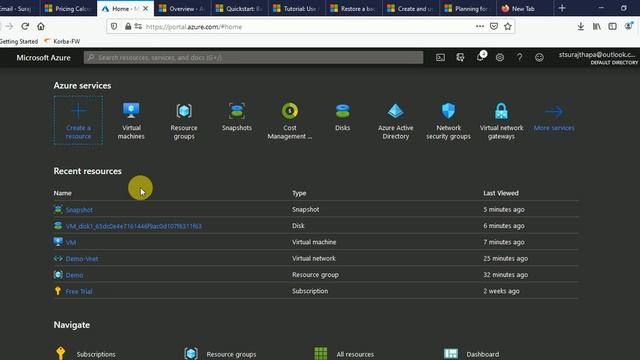The image size is (640, 360).
Task: Open VM virtual machine link
Action: [71, 242]
